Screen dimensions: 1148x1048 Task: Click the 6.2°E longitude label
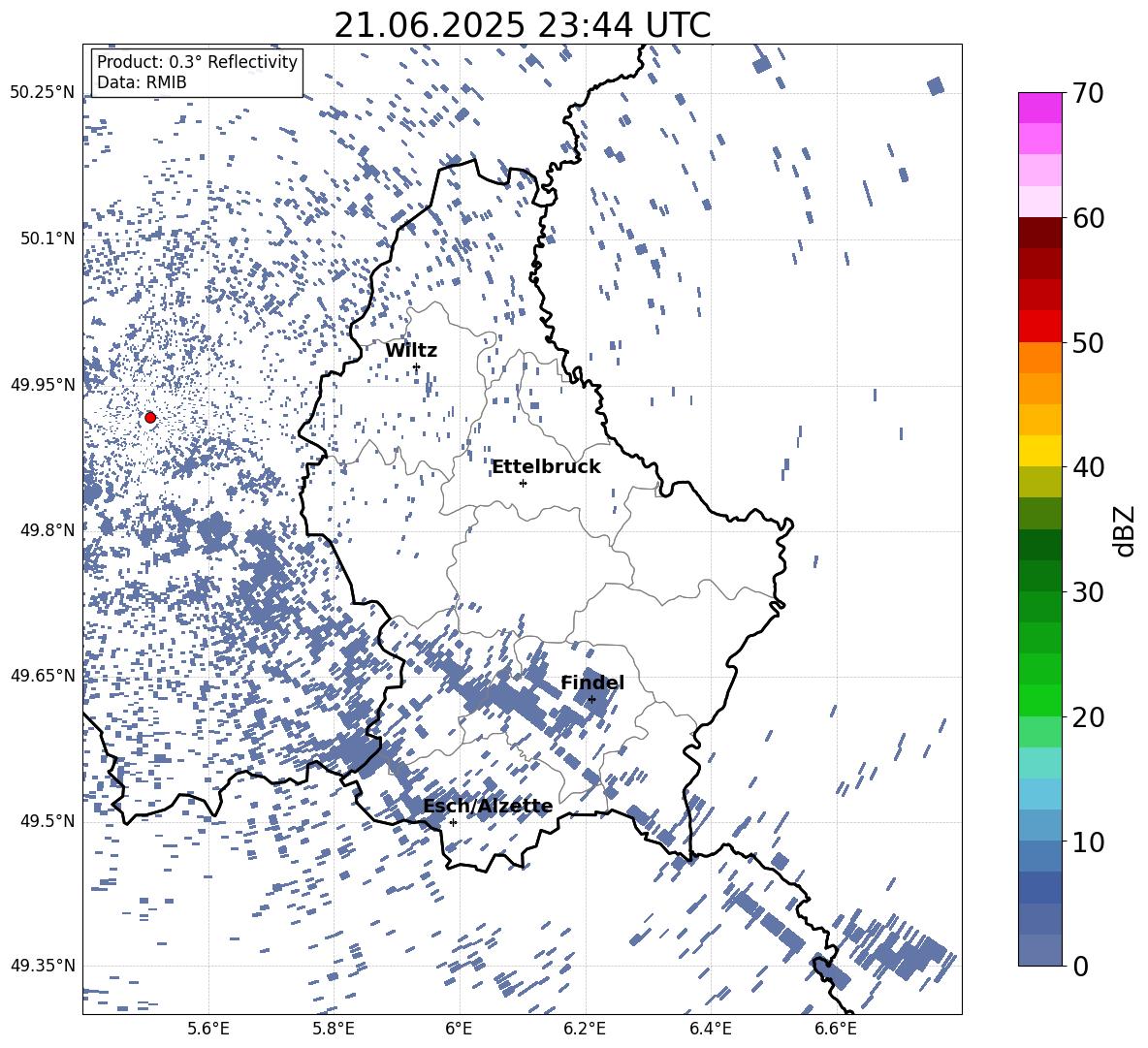tap(585, 1029)
